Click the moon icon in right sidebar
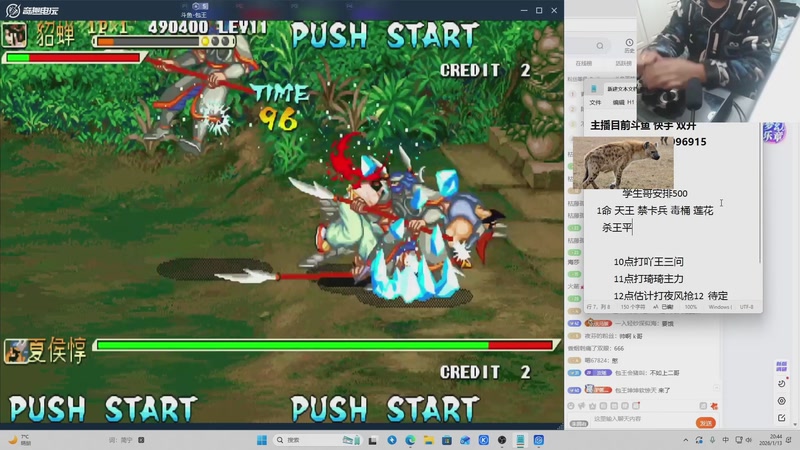This screenshot has height=450, width=800. click(782, 383)
